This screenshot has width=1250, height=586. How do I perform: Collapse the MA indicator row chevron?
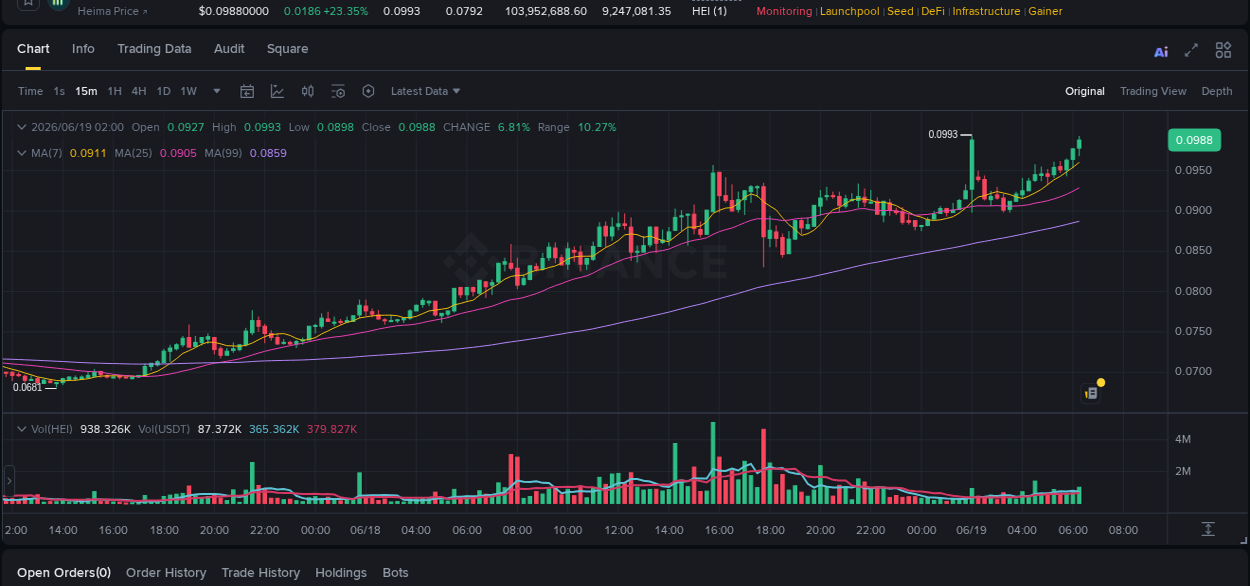point(21,153)
